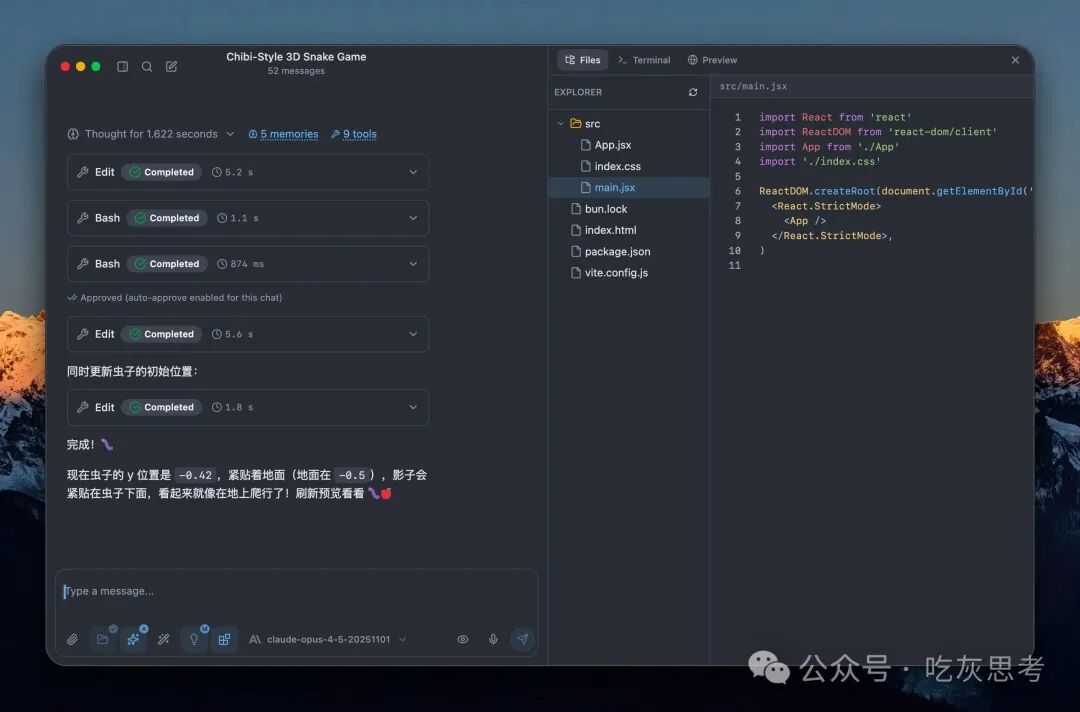
Task: Open index.css in the Explorer
Action: [629, 167]
